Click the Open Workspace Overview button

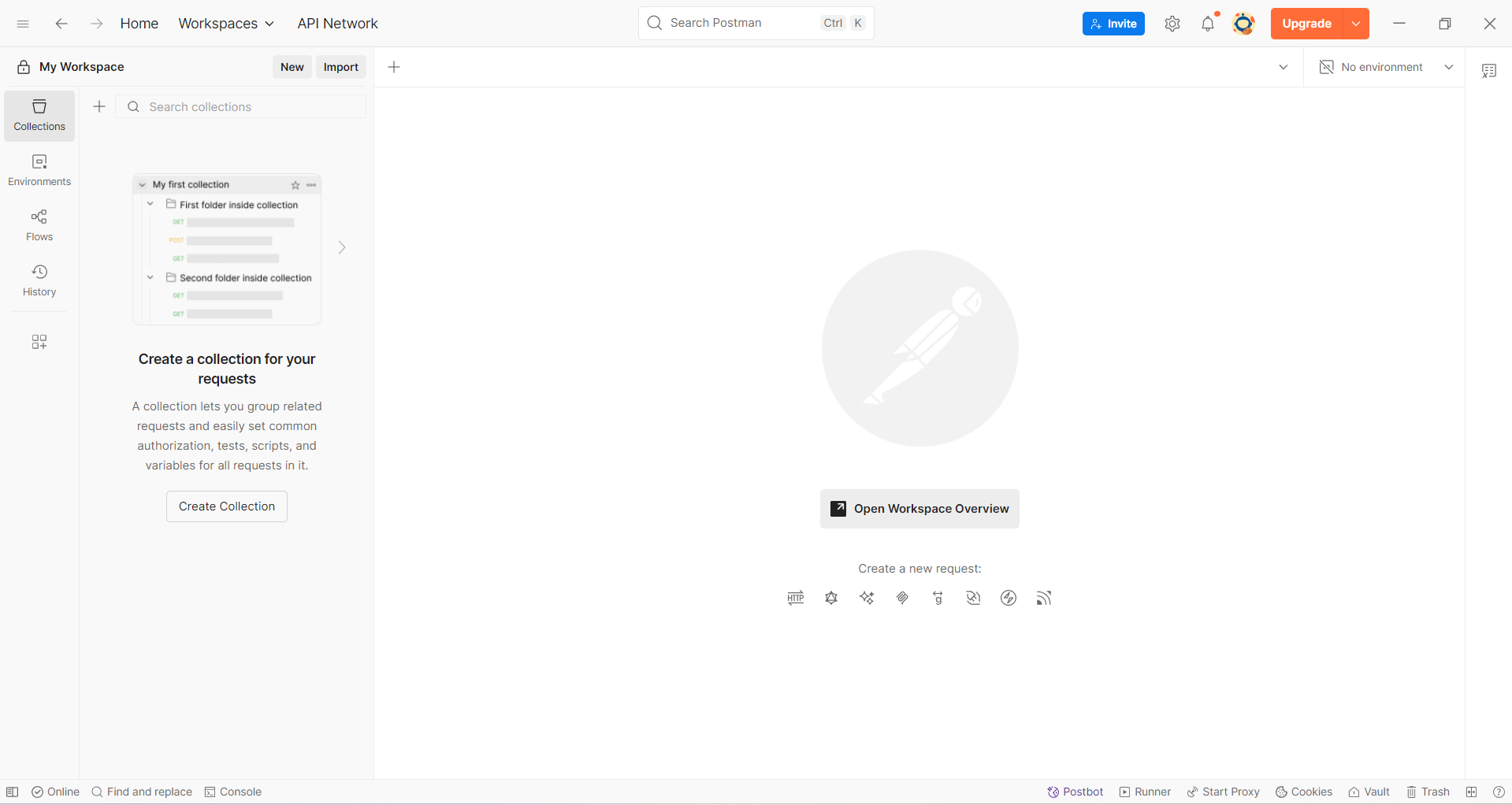(919, 509)
